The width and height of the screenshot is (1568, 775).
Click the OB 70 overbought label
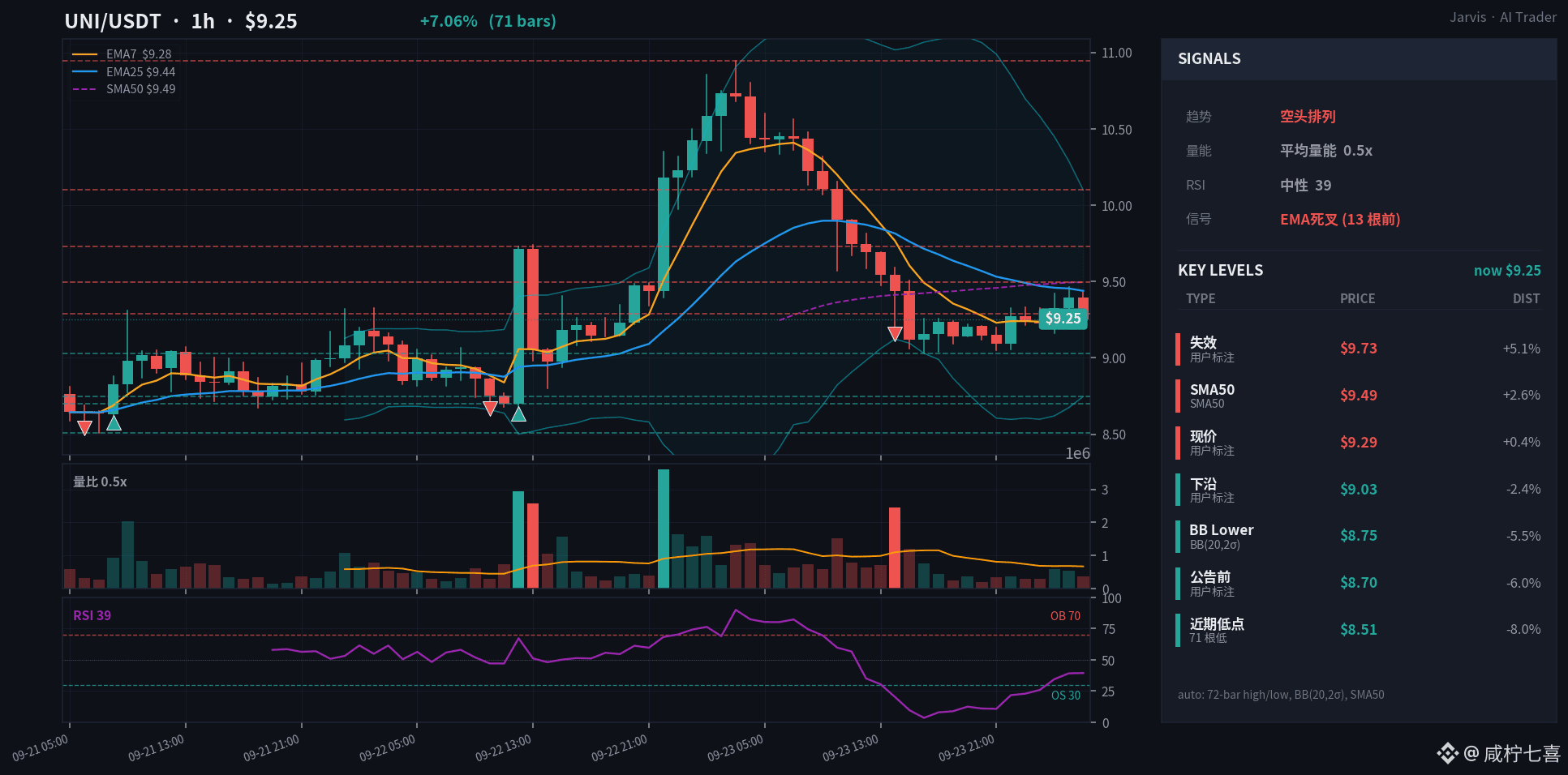click(1065, 616)
